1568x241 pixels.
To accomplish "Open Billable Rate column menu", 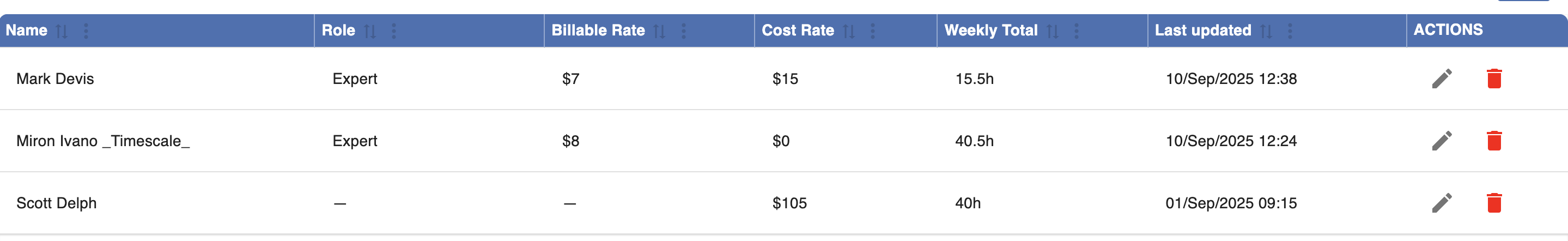I will 684,31.
